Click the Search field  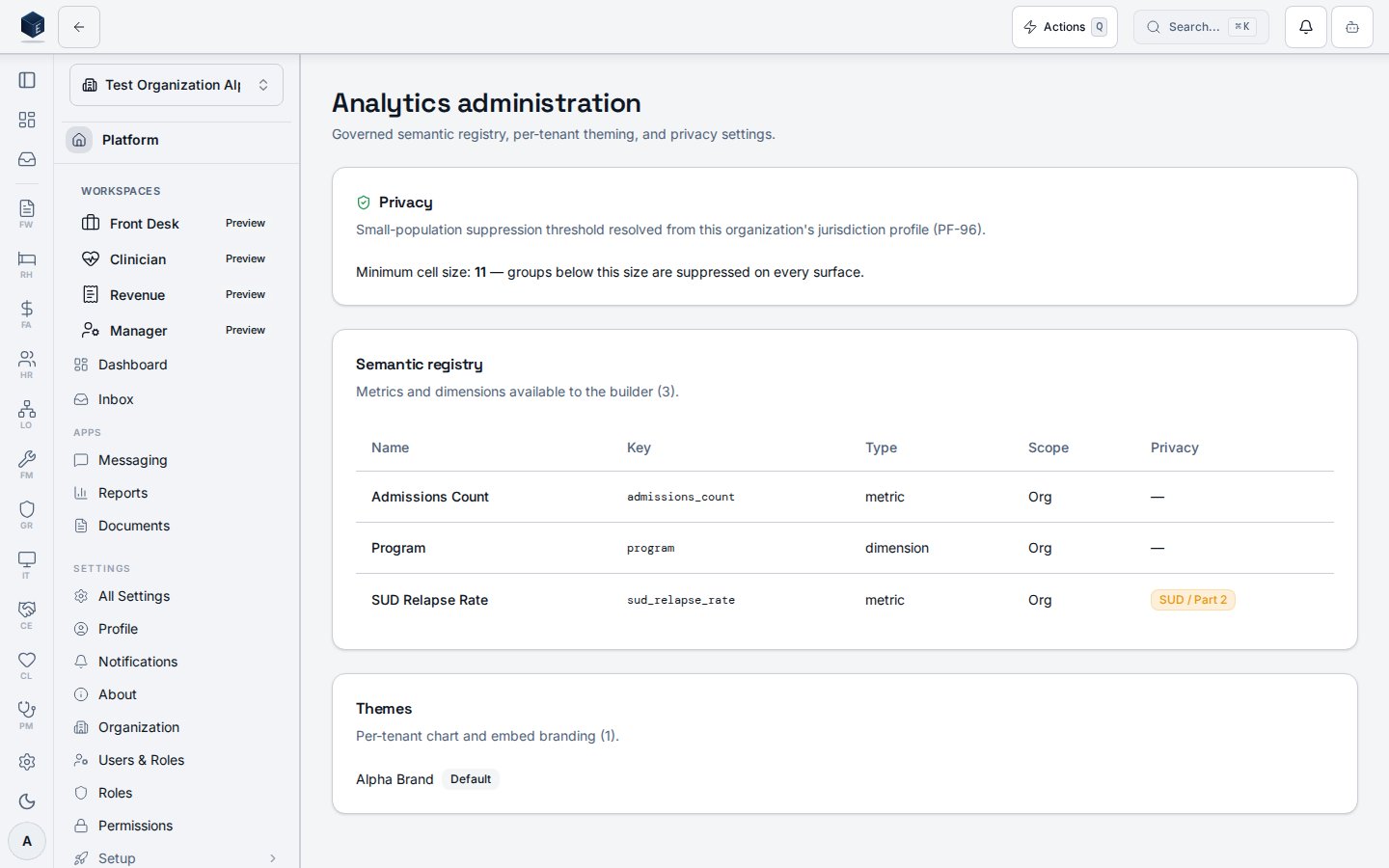pyautogui.click(x=1201, y=27)
